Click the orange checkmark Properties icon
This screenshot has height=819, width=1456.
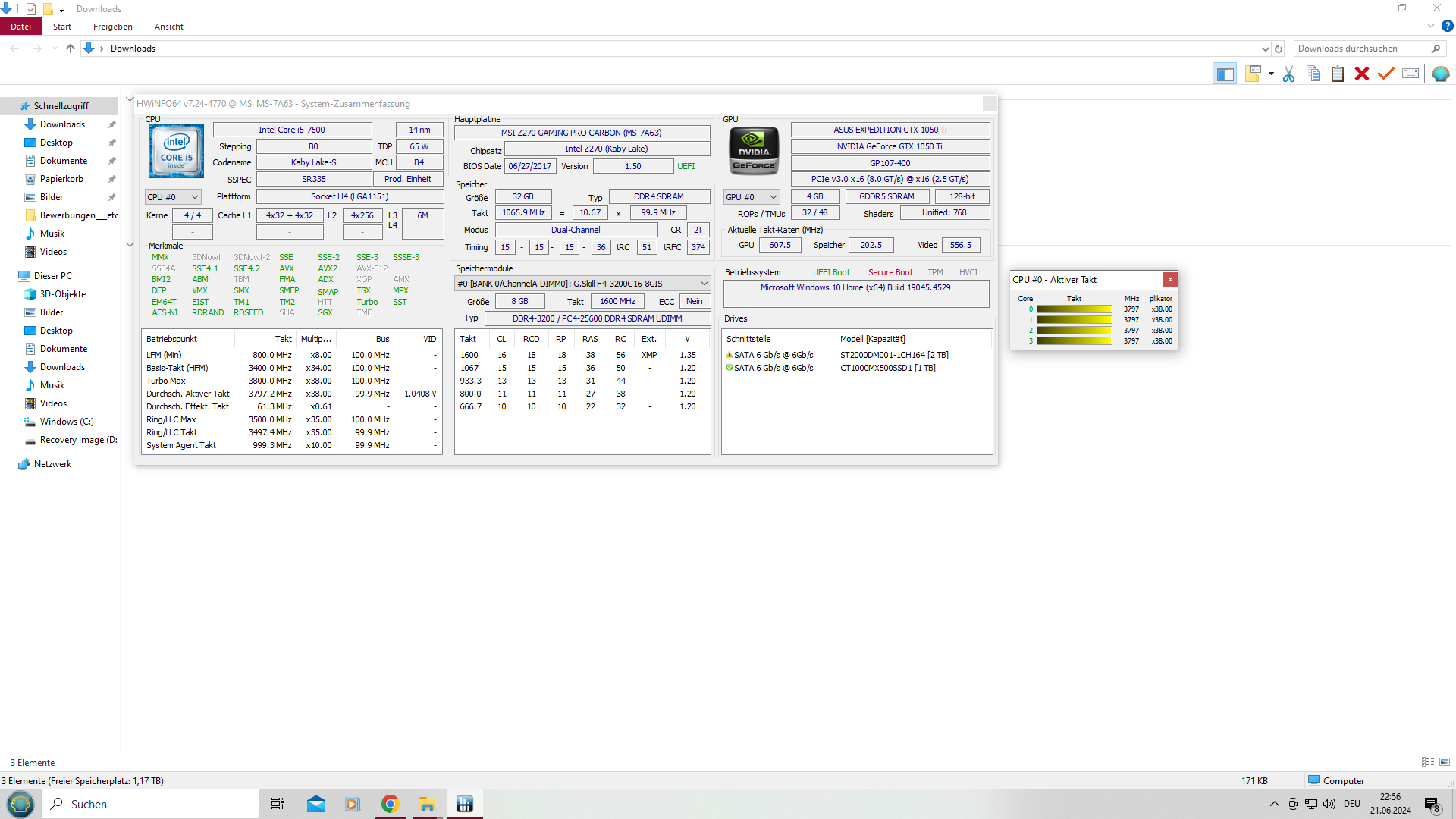[x=1386, y=74]
